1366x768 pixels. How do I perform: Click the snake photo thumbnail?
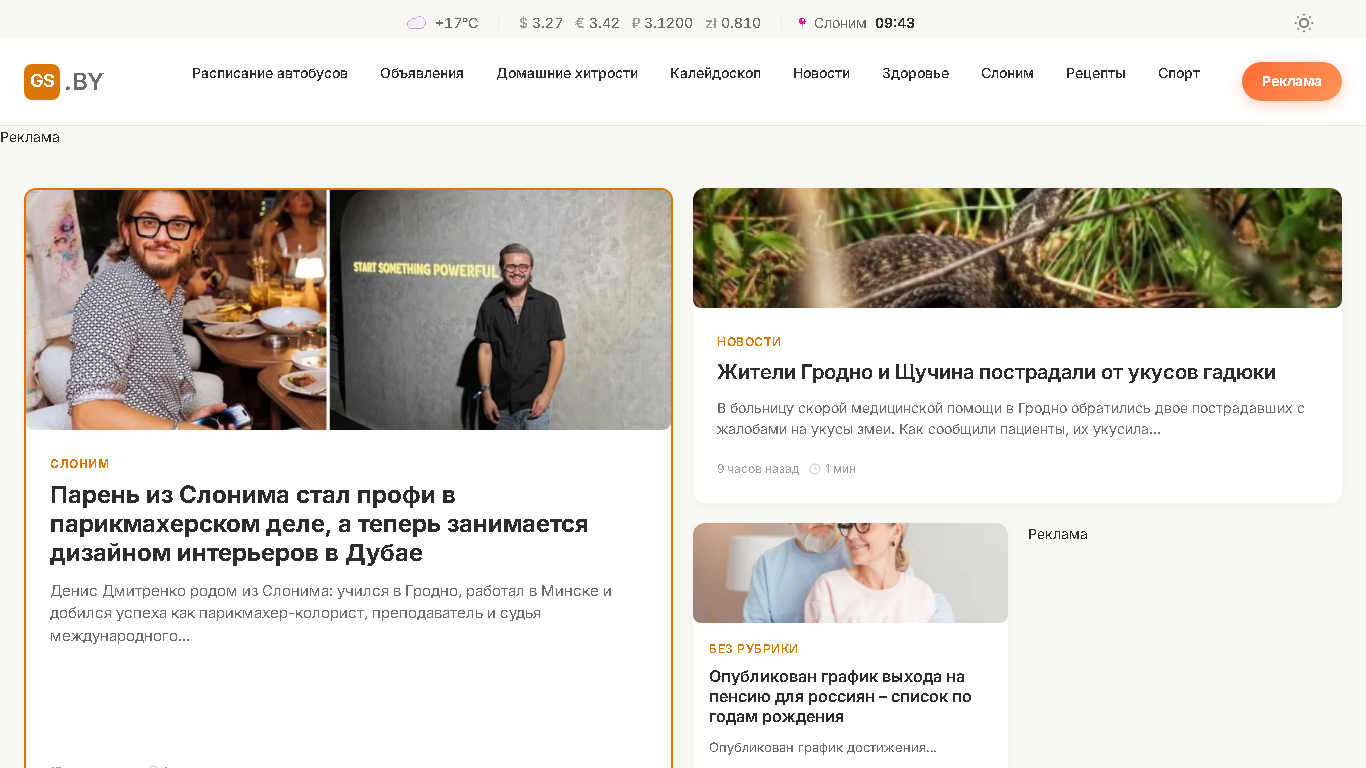pyautogui.click(x=1017, y=248)
